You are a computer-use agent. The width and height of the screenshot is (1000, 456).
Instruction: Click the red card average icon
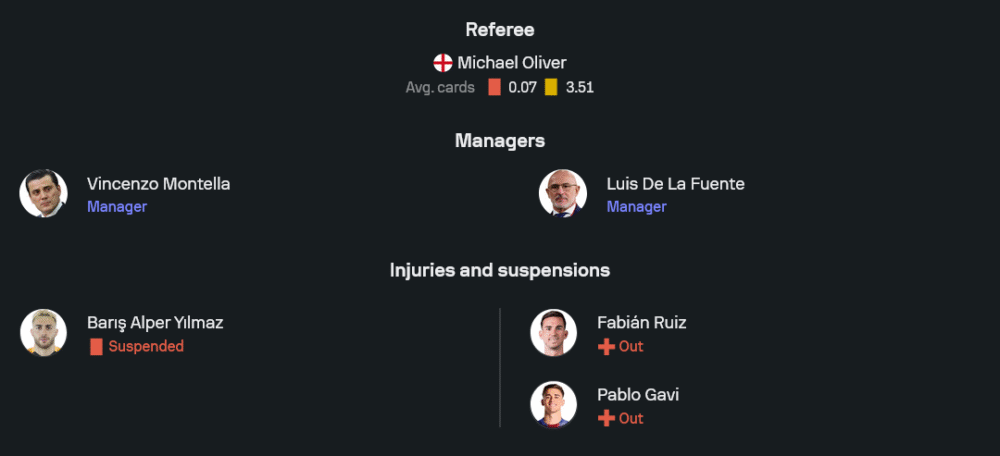coord(494,87)
